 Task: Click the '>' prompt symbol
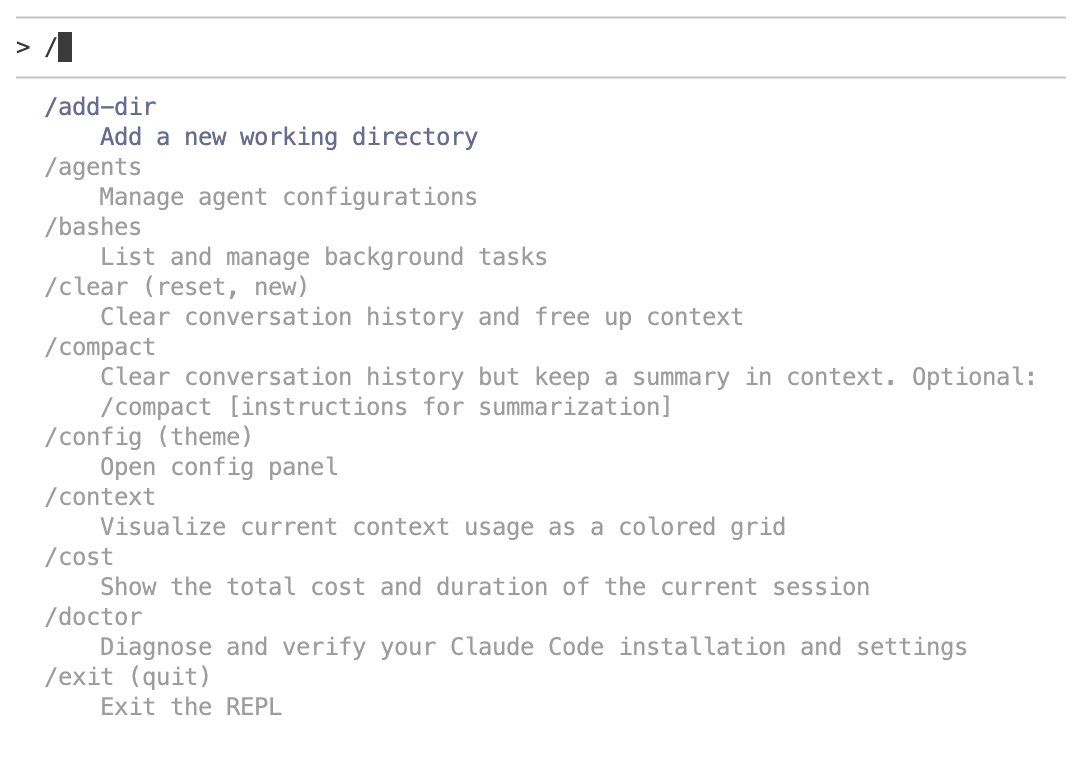point(23,47)
